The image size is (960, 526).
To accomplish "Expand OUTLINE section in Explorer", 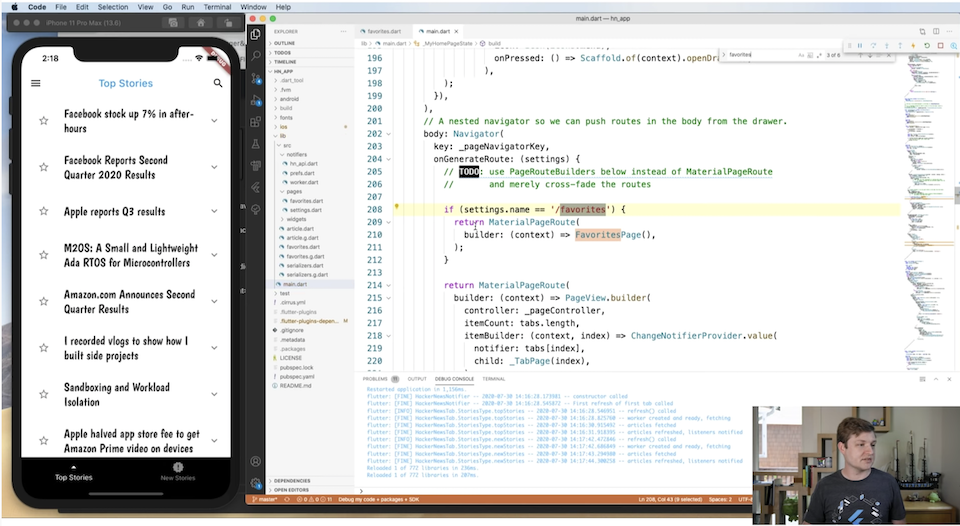I will click(308, 43).
